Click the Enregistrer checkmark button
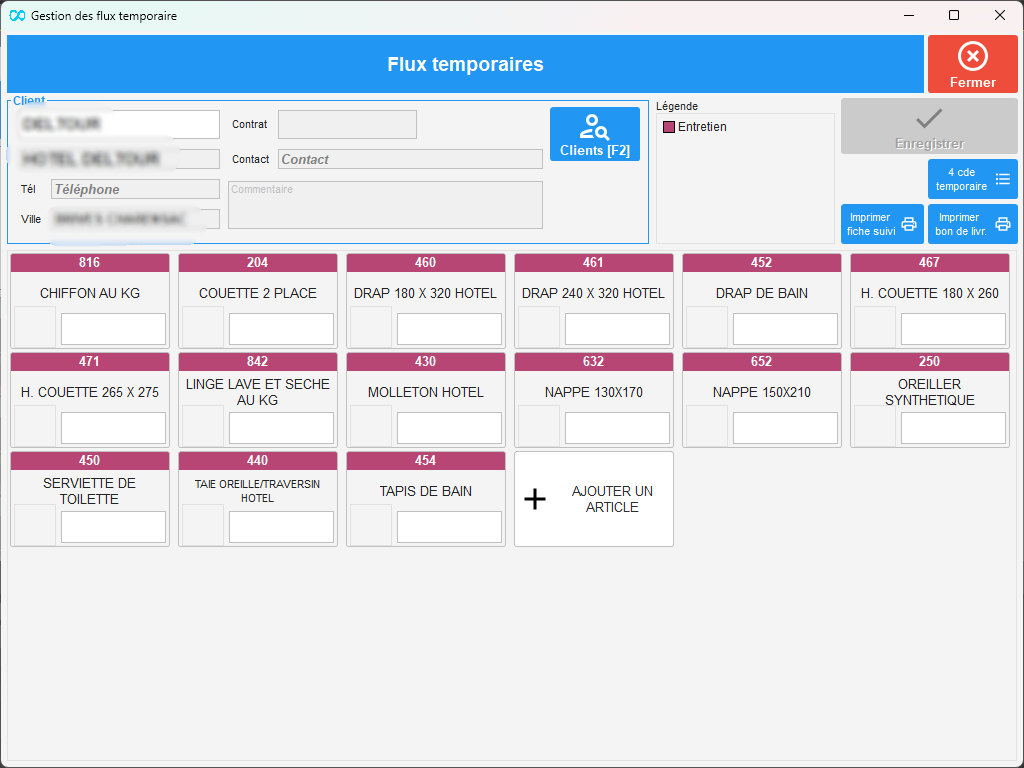The height and width of the screenshot is (768, 1024). point(929,126)
